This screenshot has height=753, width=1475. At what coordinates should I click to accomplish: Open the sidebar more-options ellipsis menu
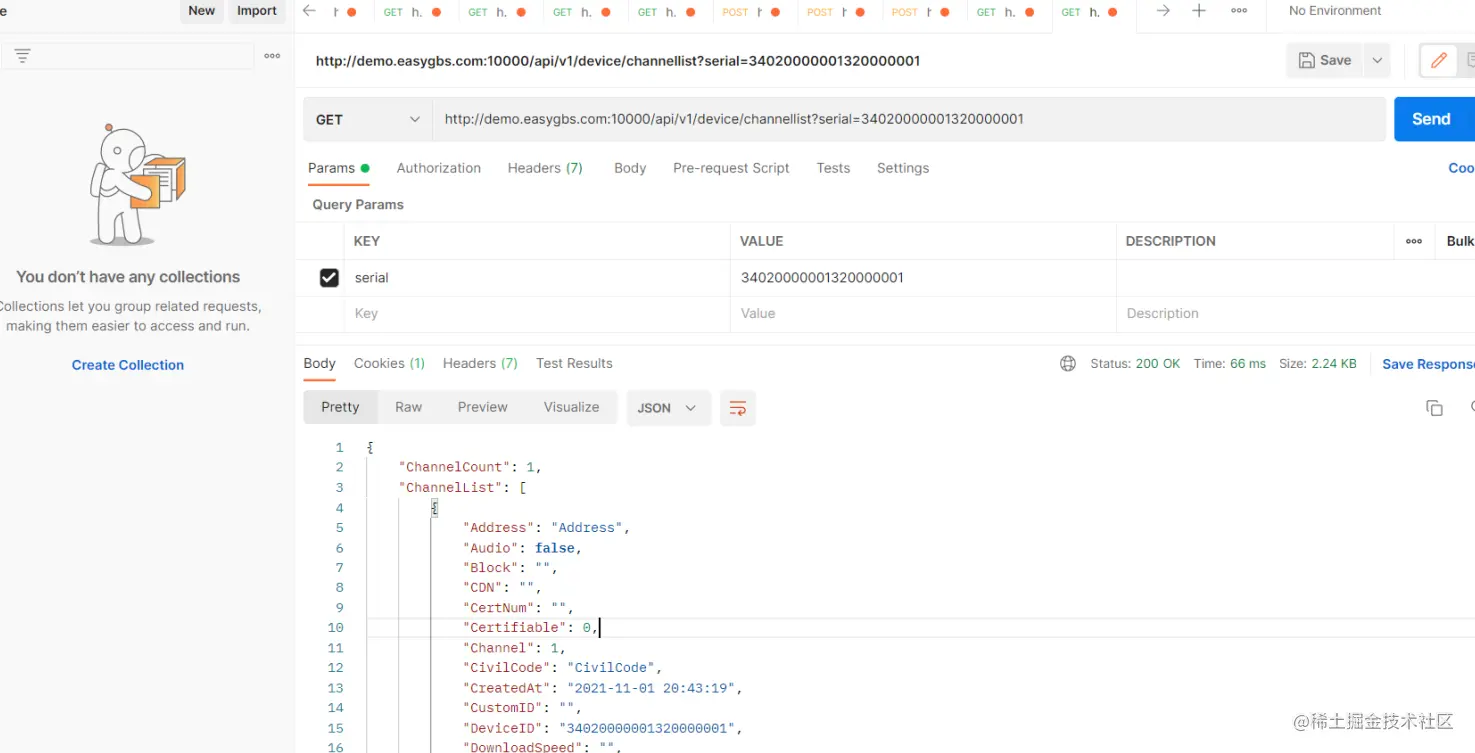(x=272, y=56)
